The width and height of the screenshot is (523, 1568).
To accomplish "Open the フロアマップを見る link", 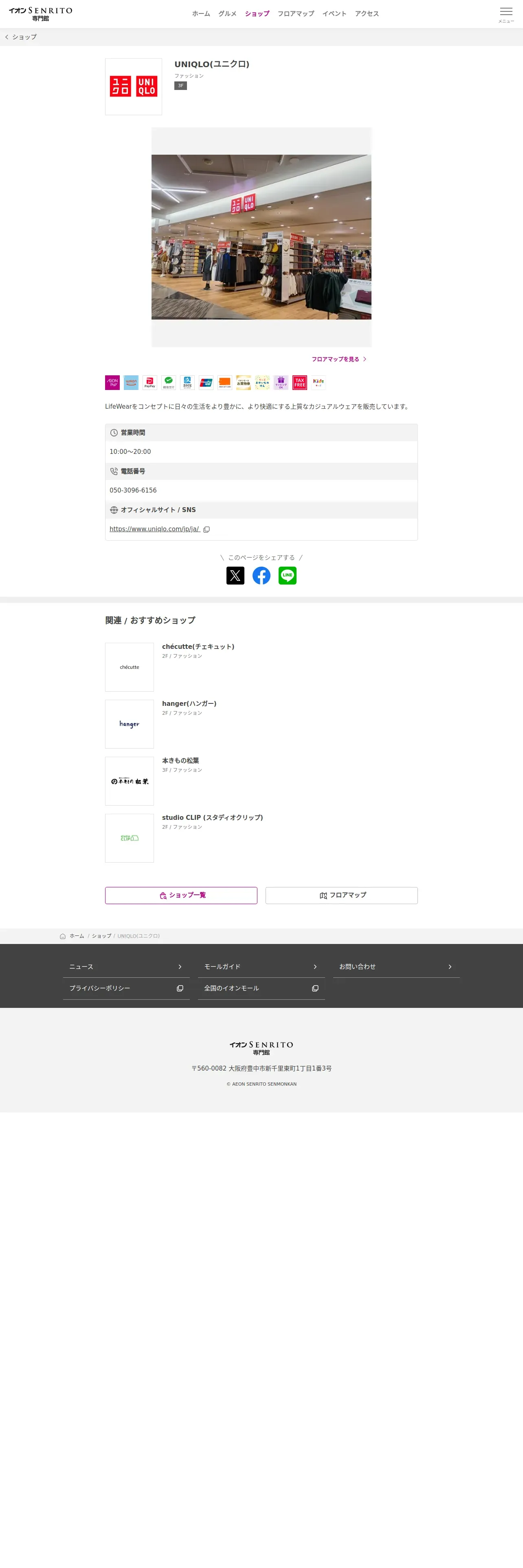I will (x=339, y=359).
